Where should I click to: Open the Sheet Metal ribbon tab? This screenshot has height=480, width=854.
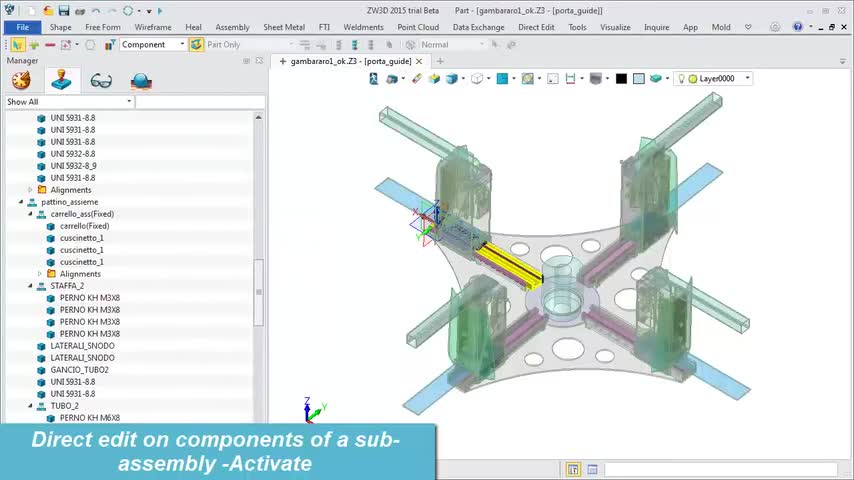(x=284, y=27)
